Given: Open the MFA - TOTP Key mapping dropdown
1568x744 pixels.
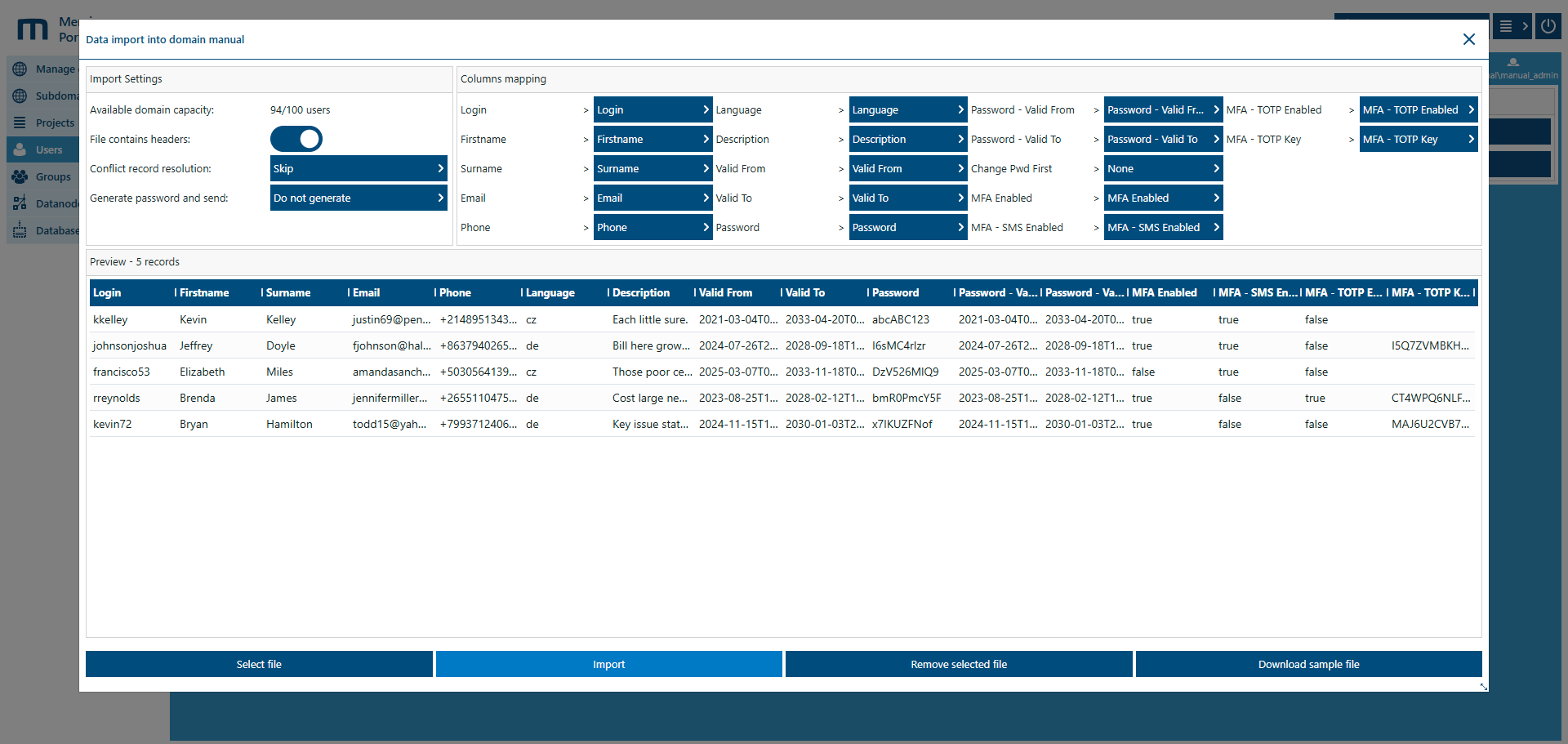Looking at the screenshot, I should pos(1418,139).
